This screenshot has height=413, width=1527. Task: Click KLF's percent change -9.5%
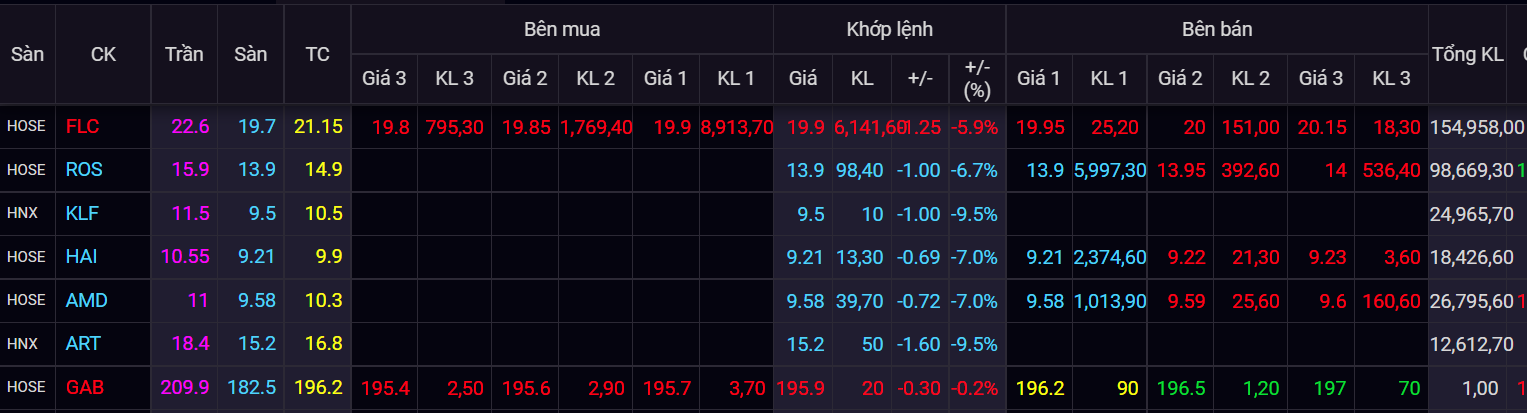(976, 213)
